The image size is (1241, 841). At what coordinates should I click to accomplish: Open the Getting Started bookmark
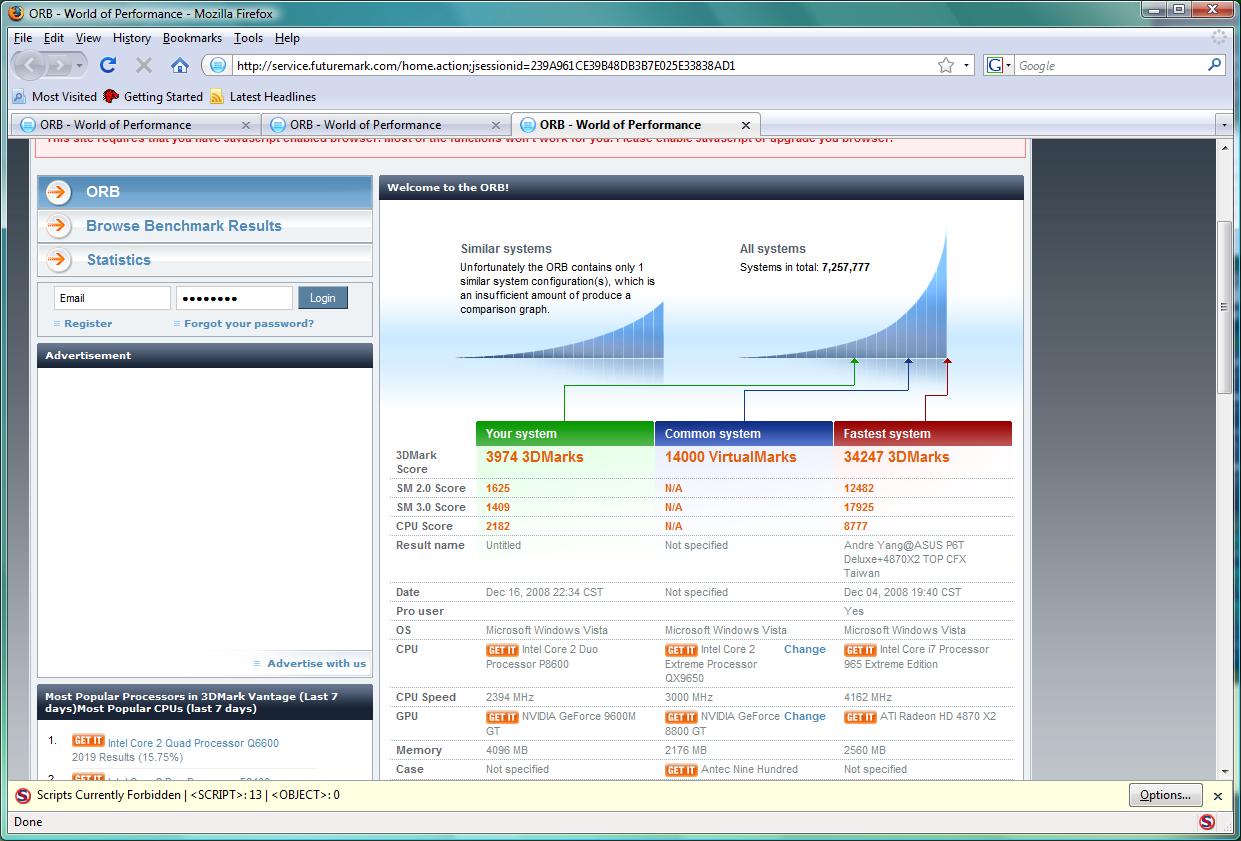point(153,97)
